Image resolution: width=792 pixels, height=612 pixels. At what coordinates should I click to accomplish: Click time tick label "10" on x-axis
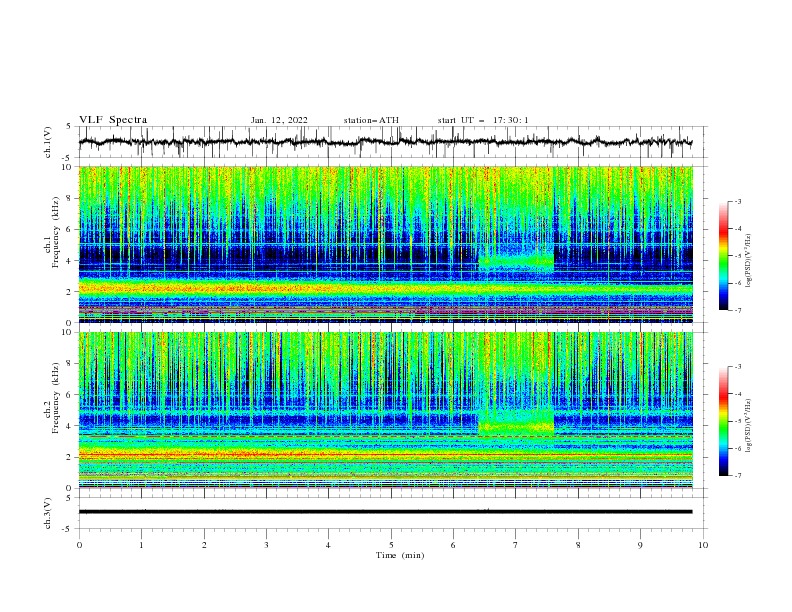tap(703, 545)
